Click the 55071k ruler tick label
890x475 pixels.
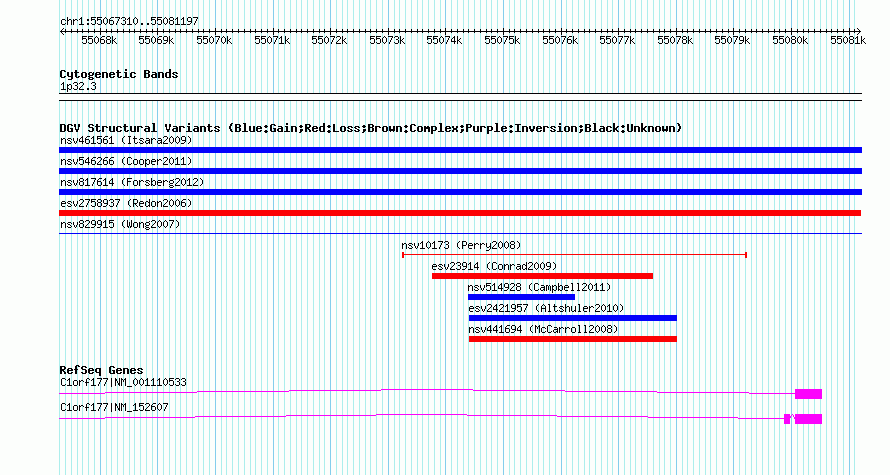pyautogui.click(x=272, y=40)
